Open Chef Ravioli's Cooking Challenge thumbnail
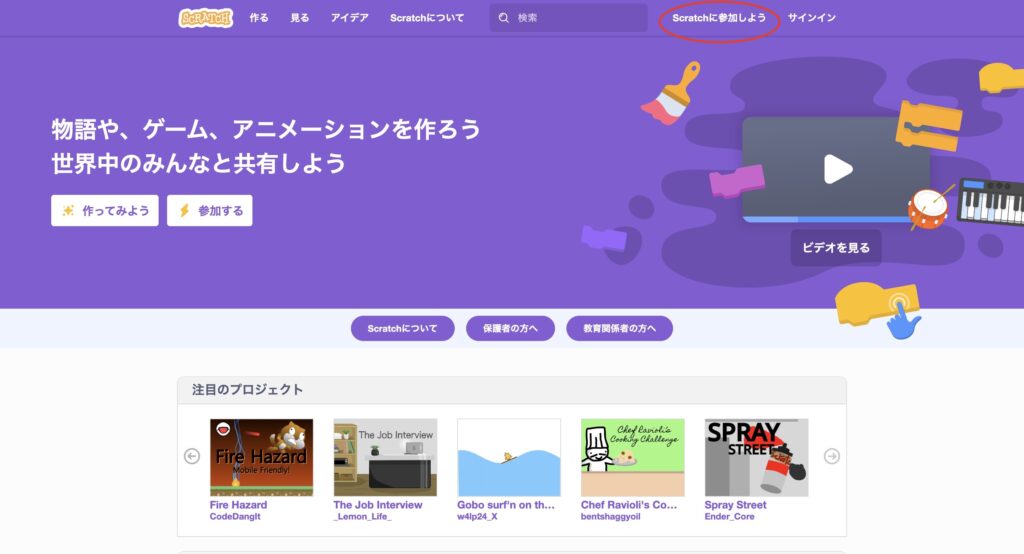Viewport: 1024px width, 554px height. click(x=632, y=457)
